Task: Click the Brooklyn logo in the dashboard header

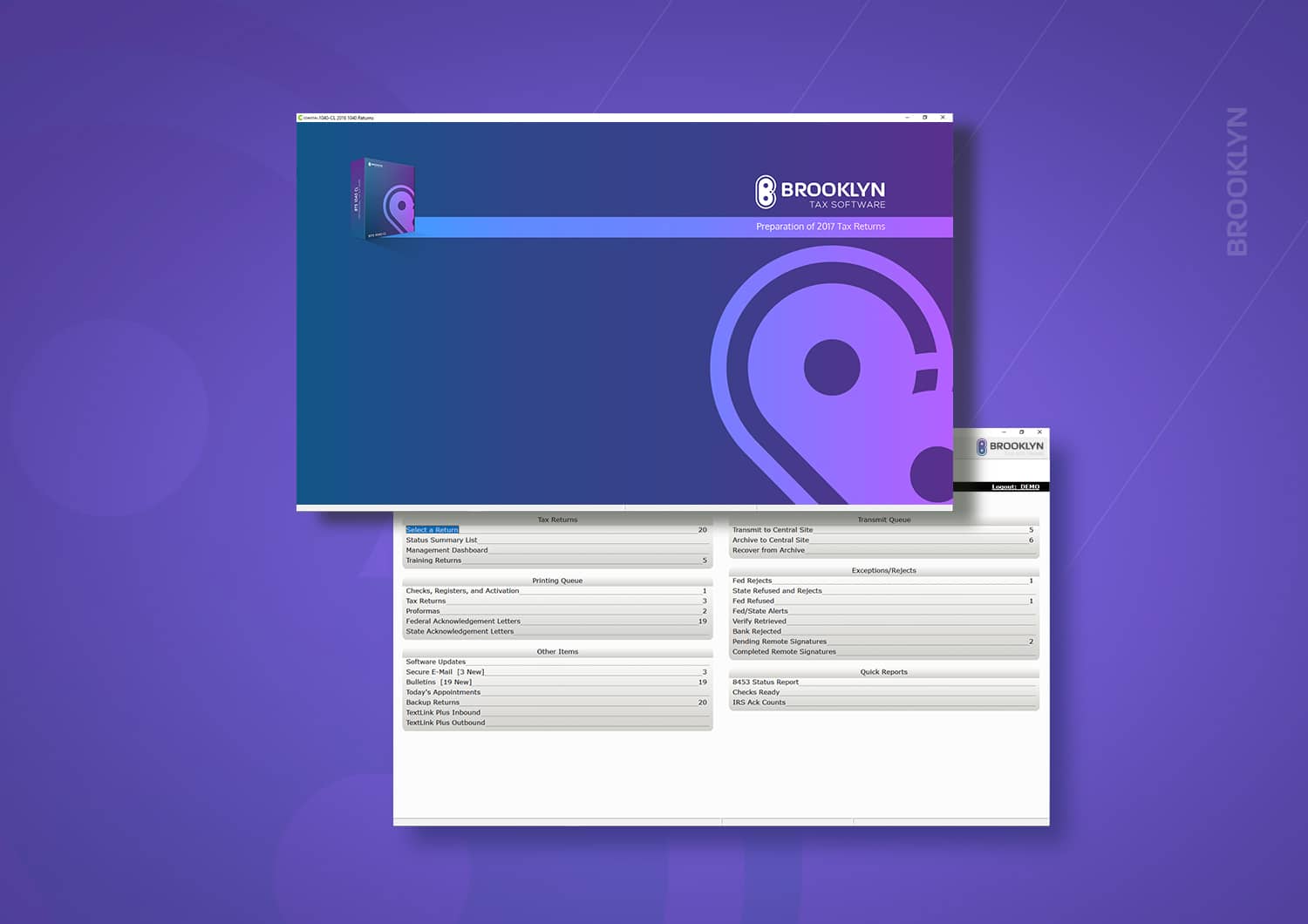Action: coord(1010,446)
